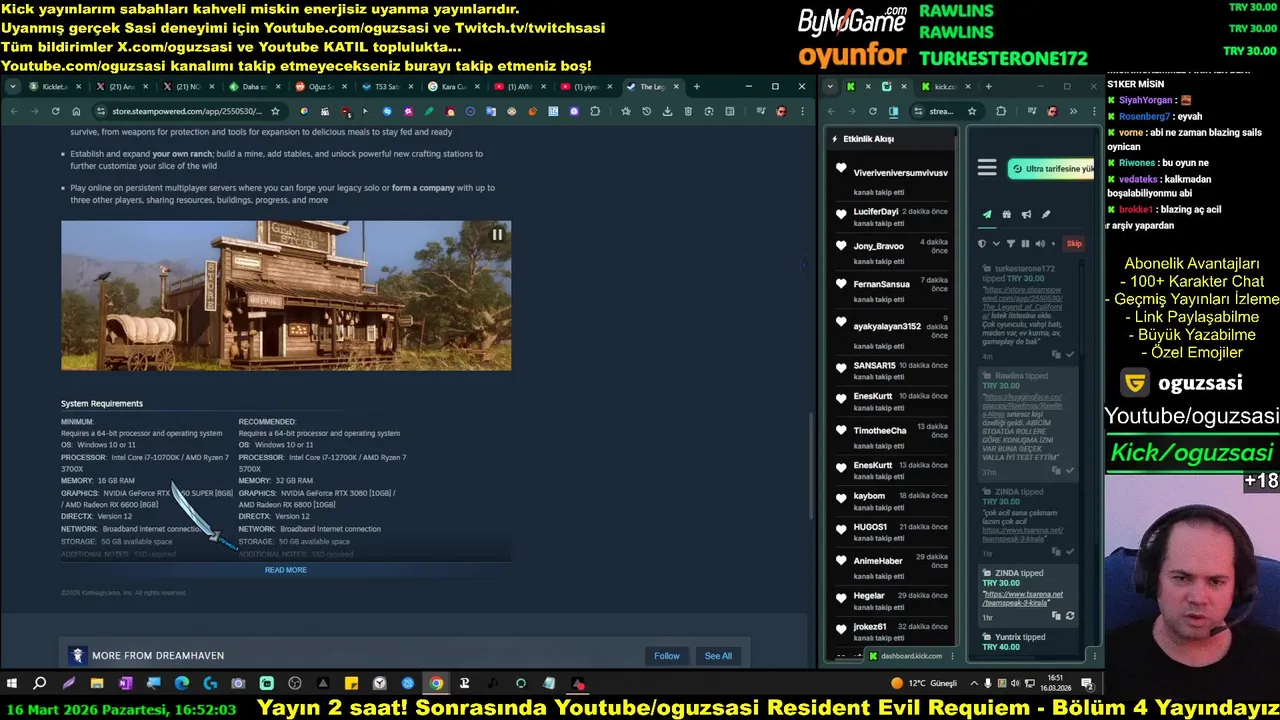Open Windows taskbar search
Image resolution: width=1280 pixels, height=720 pixels.
[x=40, y=684]
